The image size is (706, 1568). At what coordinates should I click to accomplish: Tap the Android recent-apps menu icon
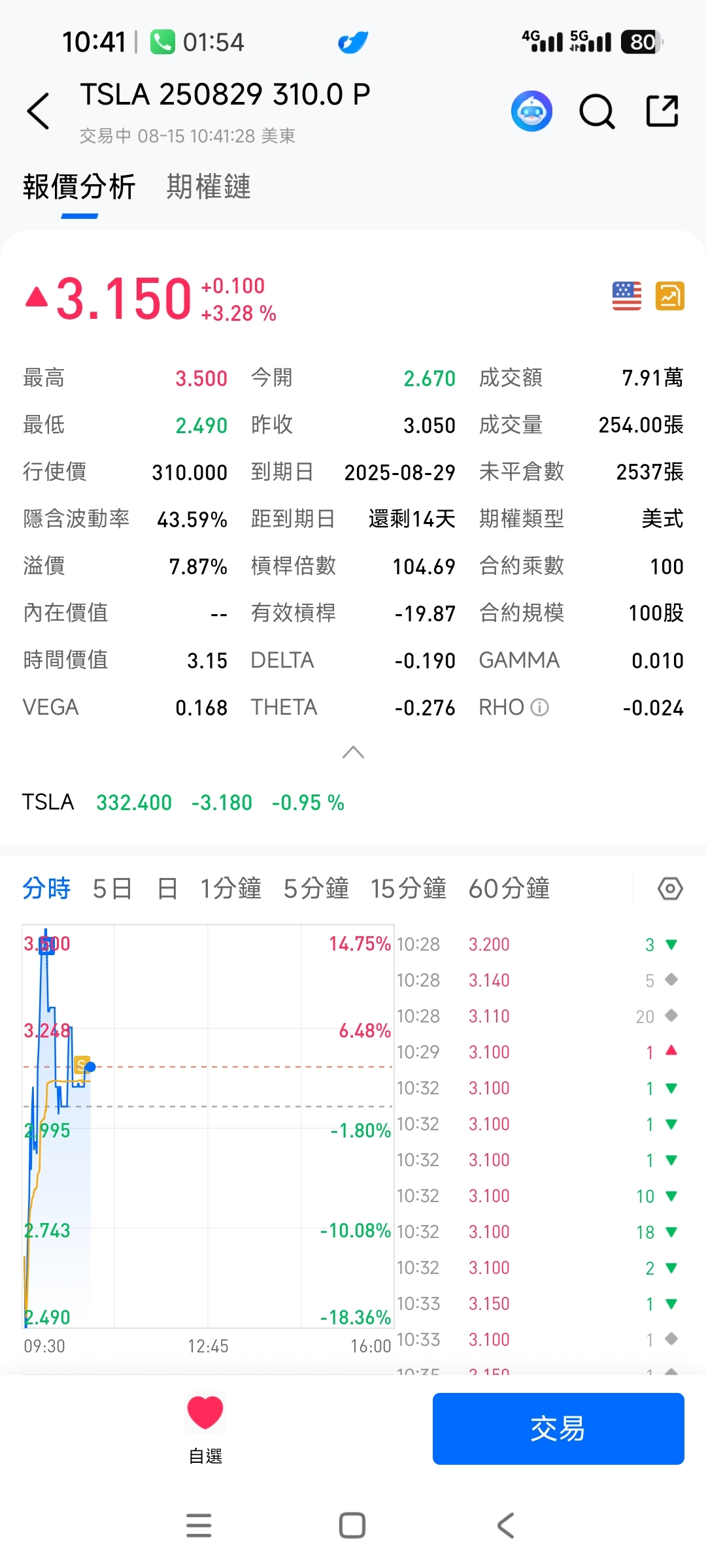coord(199,1526)
